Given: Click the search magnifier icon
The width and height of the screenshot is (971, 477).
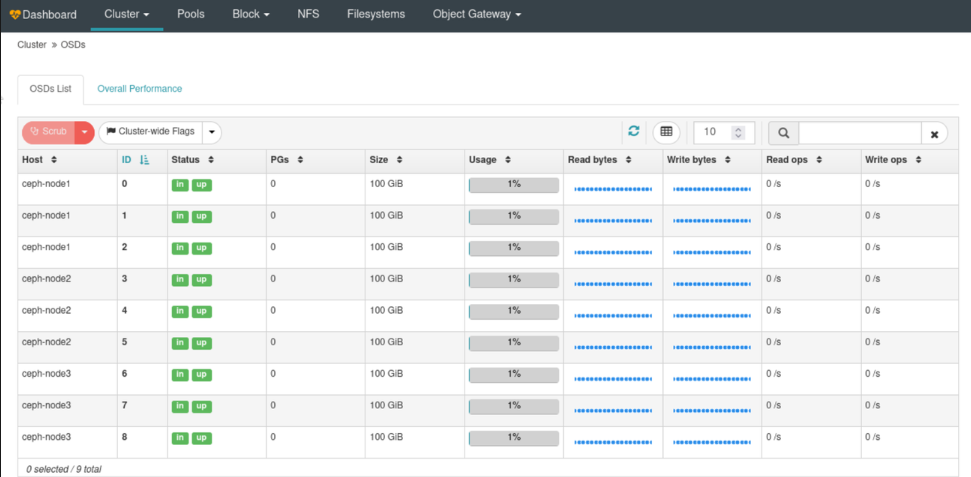Looking at the screenshot, I should pos(783,133).
